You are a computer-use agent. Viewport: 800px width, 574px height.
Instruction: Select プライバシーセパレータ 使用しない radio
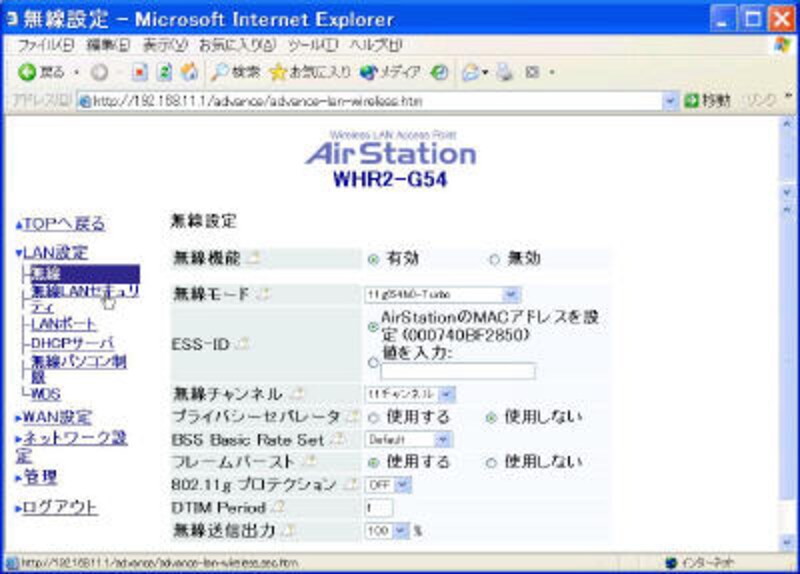click(x=491, y=418)
